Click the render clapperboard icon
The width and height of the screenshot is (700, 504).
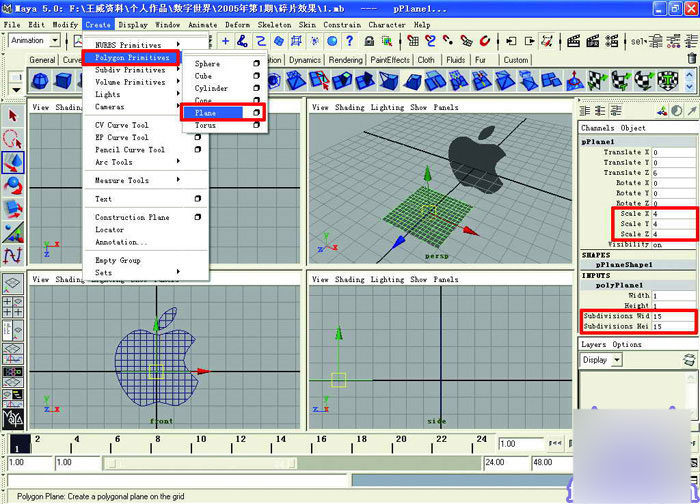(x=573, y=41)
